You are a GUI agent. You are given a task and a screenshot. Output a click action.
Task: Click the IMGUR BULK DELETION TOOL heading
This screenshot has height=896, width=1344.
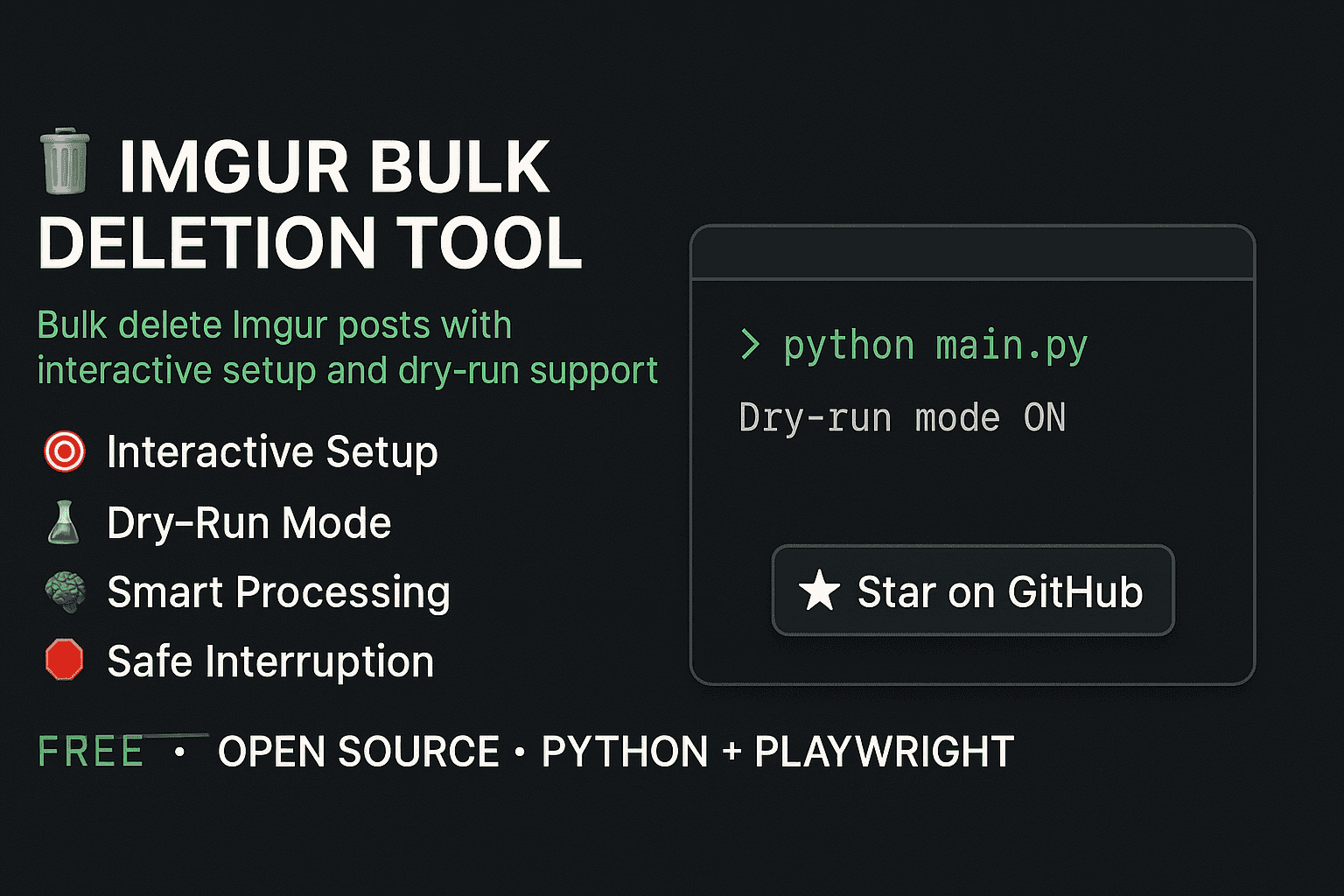[311, 205]
